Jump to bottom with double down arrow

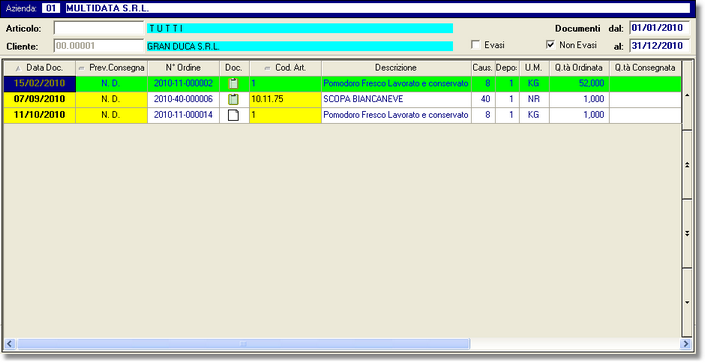pyautogui.click(x=687, y=233)
